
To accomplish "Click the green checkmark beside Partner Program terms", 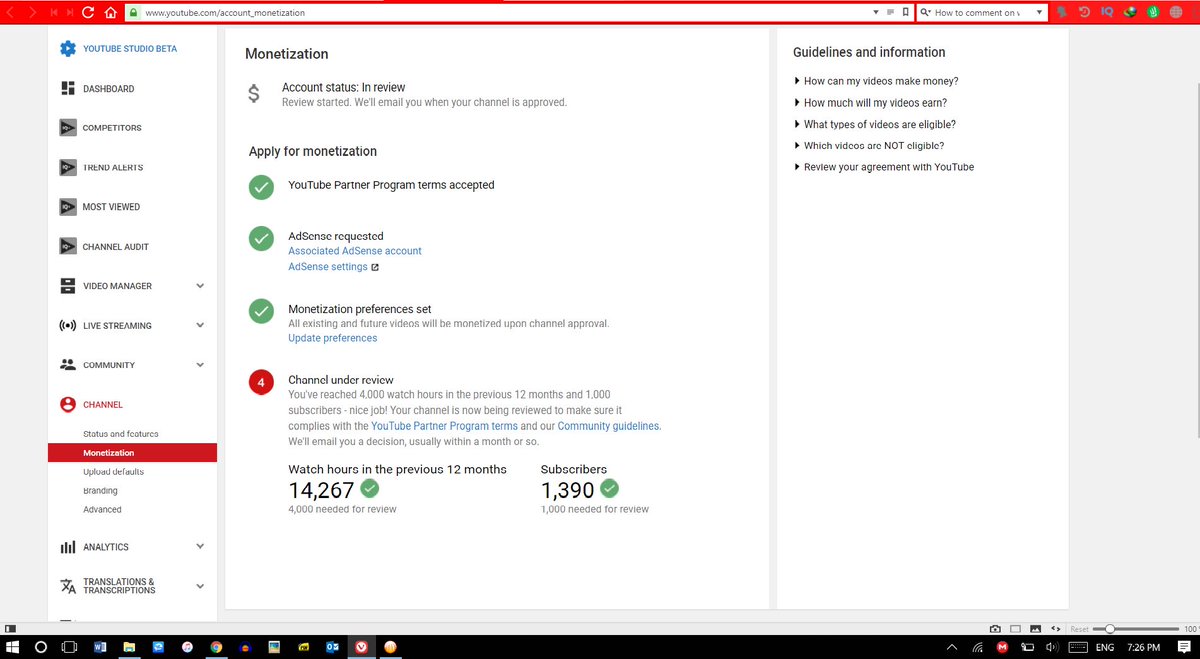I will click(x=261, y=186).
